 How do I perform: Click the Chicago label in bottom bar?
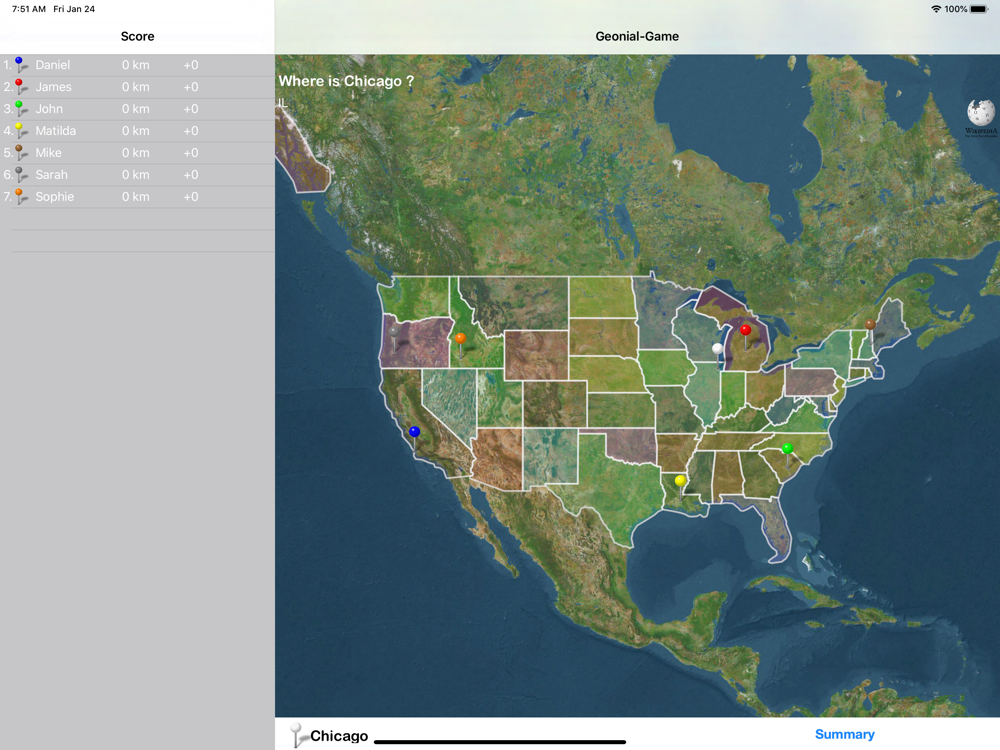click(339, 736)
